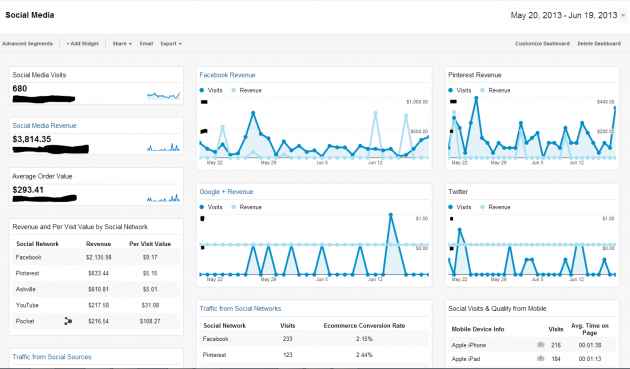
Task: Click the Apple iPhone camera icon
Action: coord(540,344)
